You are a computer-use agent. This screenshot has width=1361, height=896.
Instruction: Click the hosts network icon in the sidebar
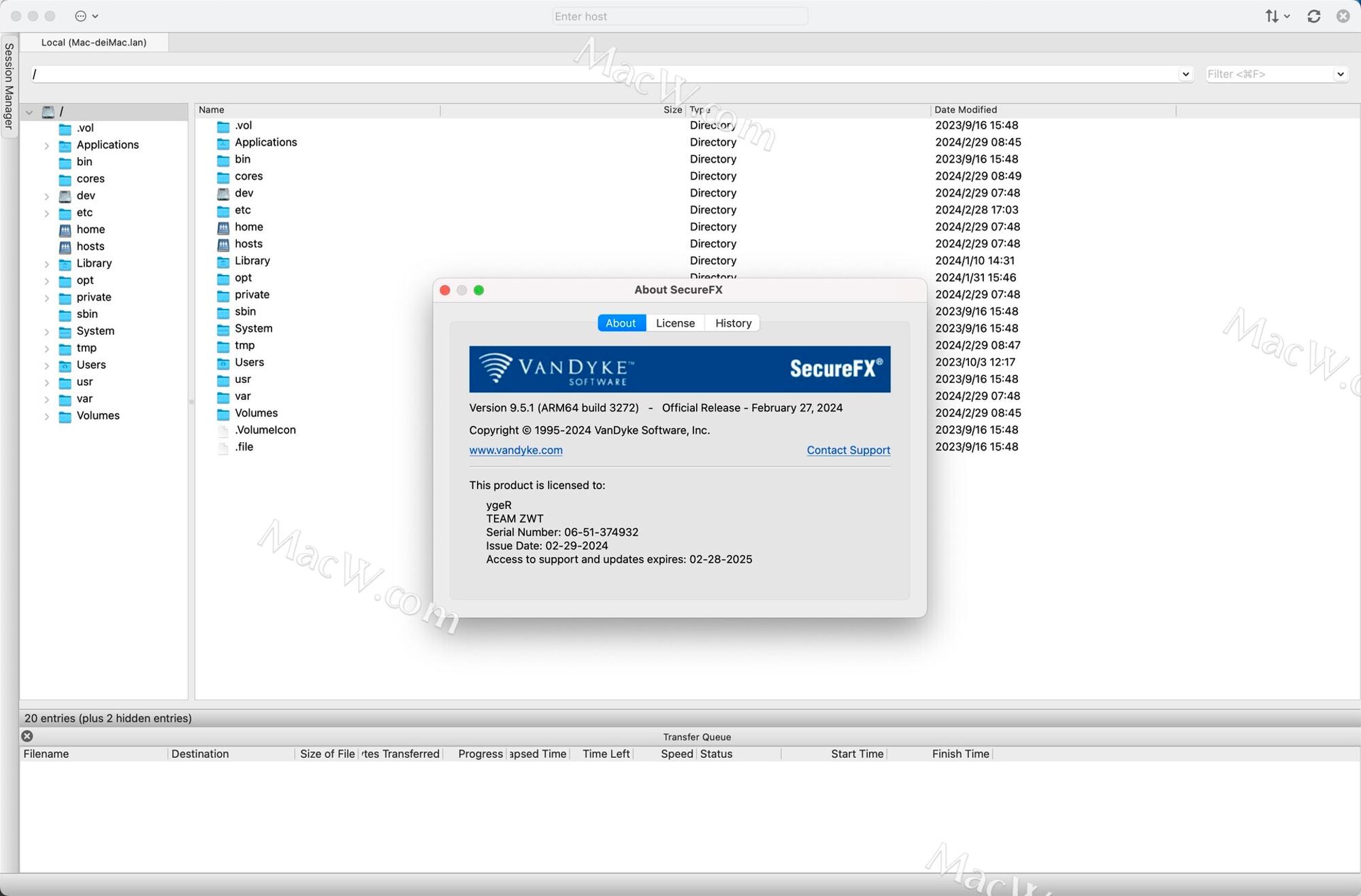[x=65, y=246]
